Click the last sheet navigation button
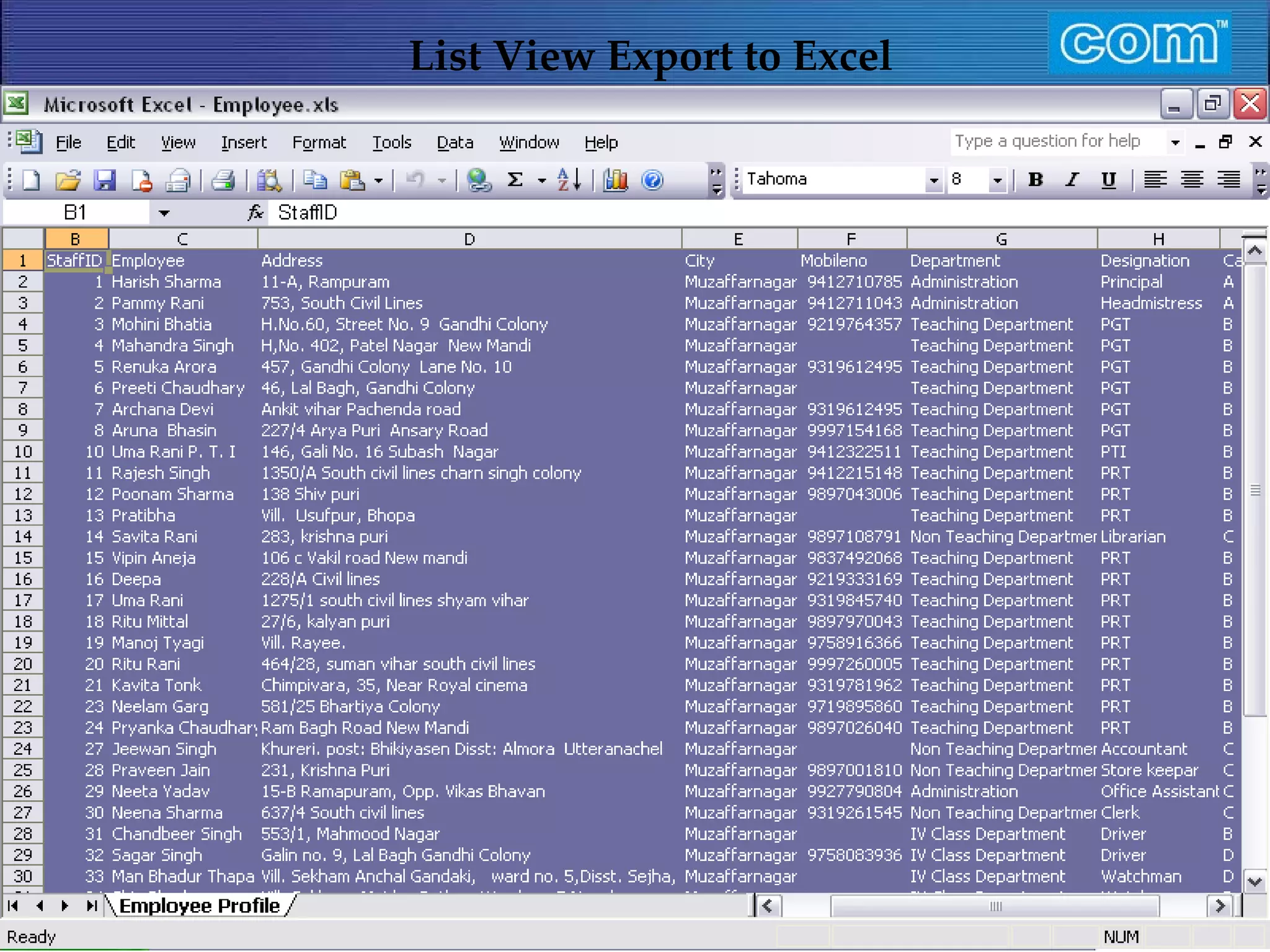Screen dimensions: 1270x952 click(92, 906)
